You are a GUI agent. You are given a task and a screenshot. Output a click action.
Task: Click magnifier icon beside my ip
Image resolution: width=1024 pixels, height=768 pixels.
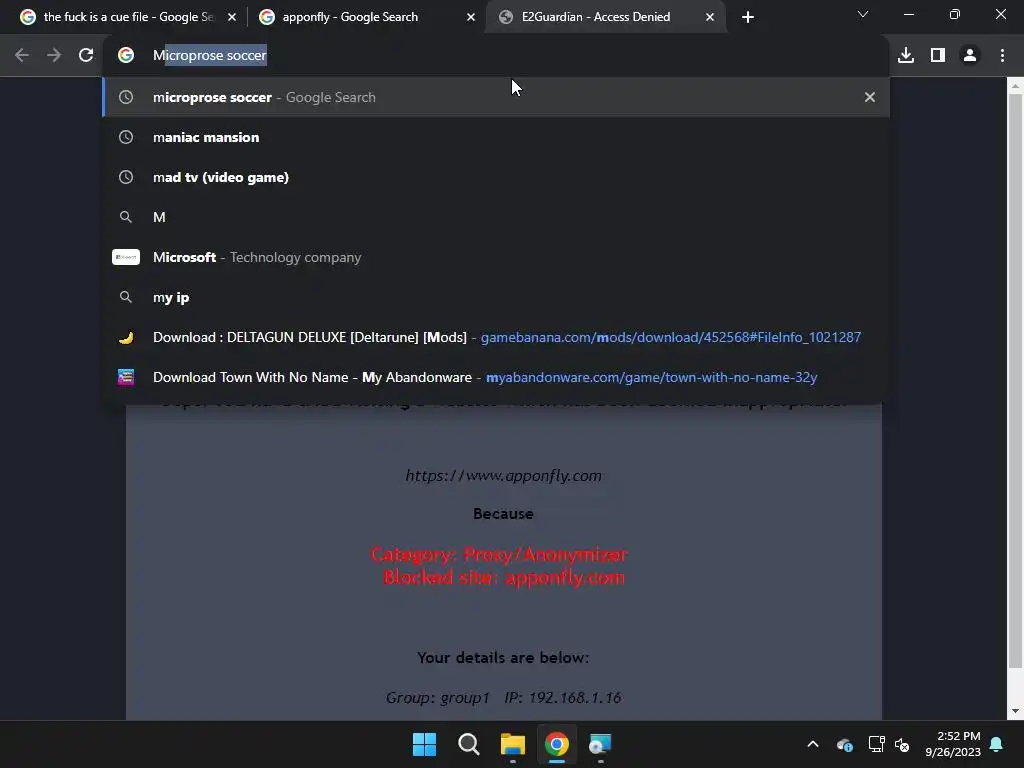126,297
